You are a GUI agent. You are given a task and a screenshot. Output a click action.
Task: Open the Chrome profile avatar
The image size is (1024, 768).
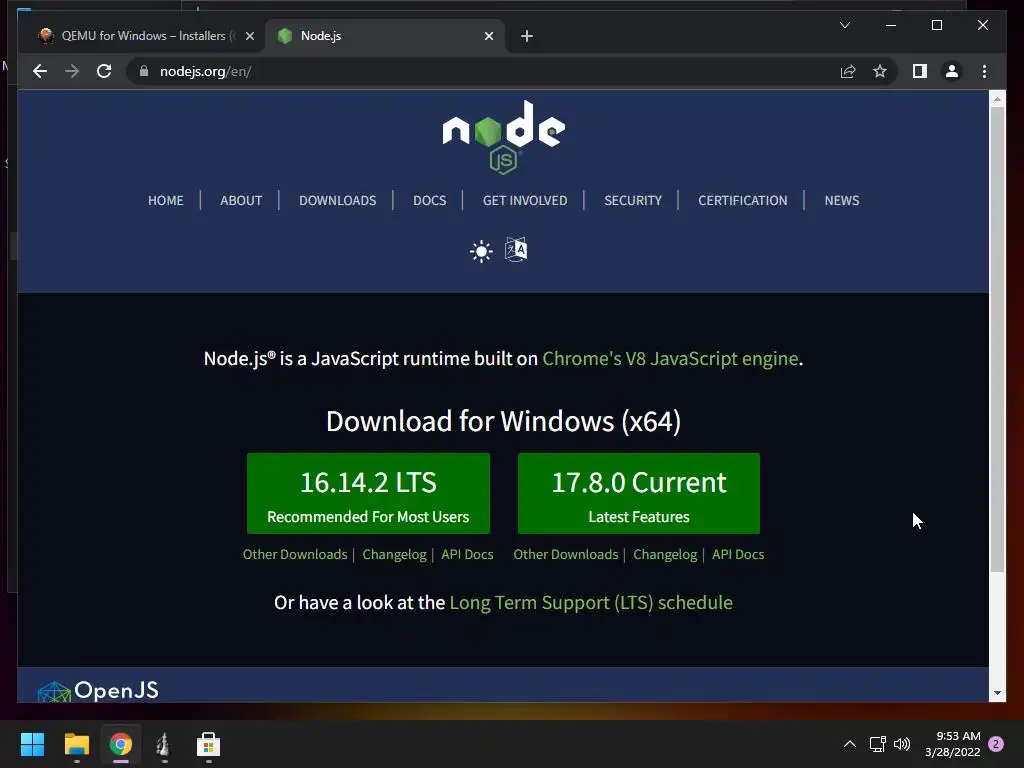(x=952, y=71)
